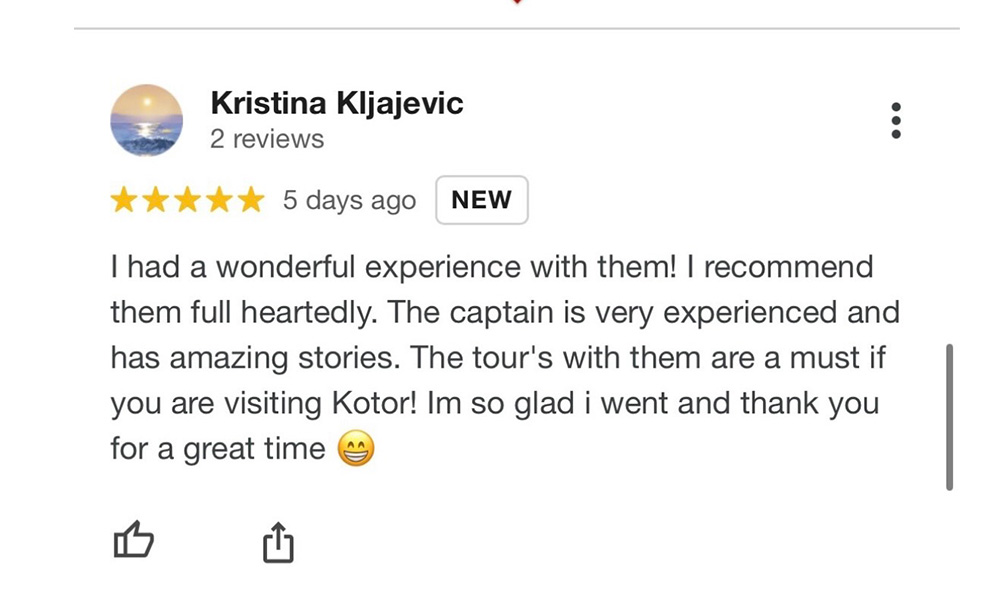The image size is (1000, 600).
Task: Click the fifth yellow rating star
Action: tap(250, 201)
